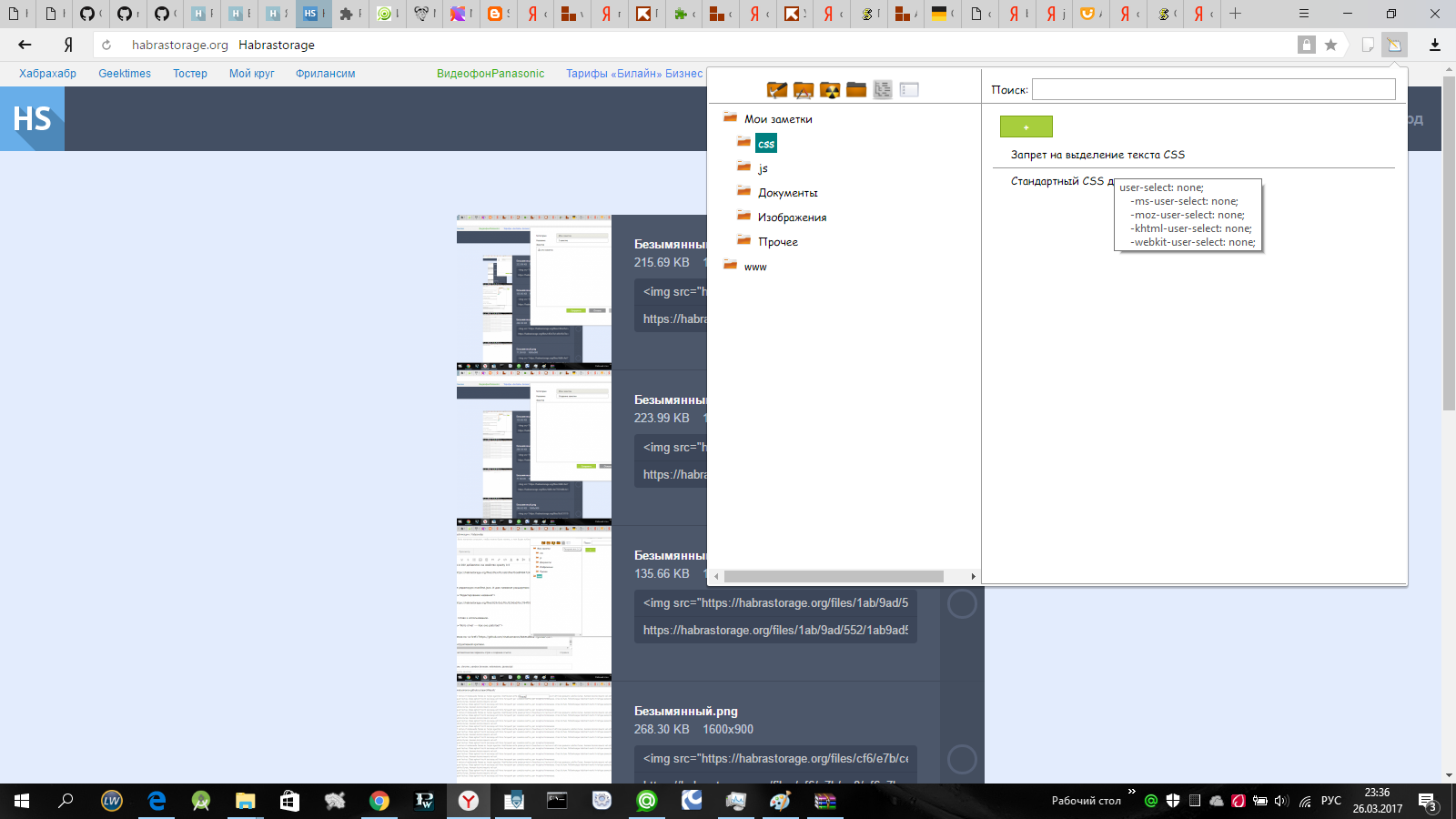The width and height of the screenshot is (1456, 819).
Task: Click inside the Поиск search field
Action: [x=1210, y=88]
